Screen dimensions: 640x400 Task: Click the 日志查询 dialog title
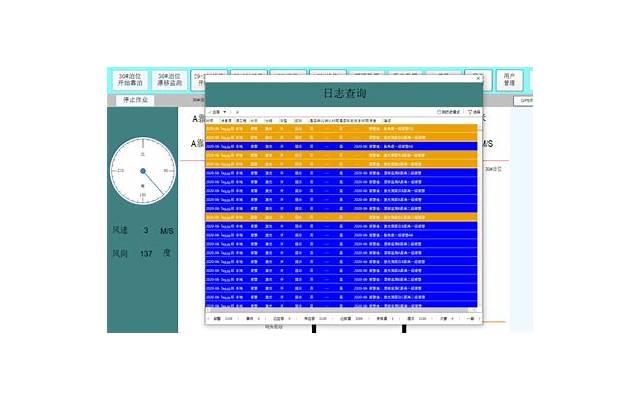point(342,93)
